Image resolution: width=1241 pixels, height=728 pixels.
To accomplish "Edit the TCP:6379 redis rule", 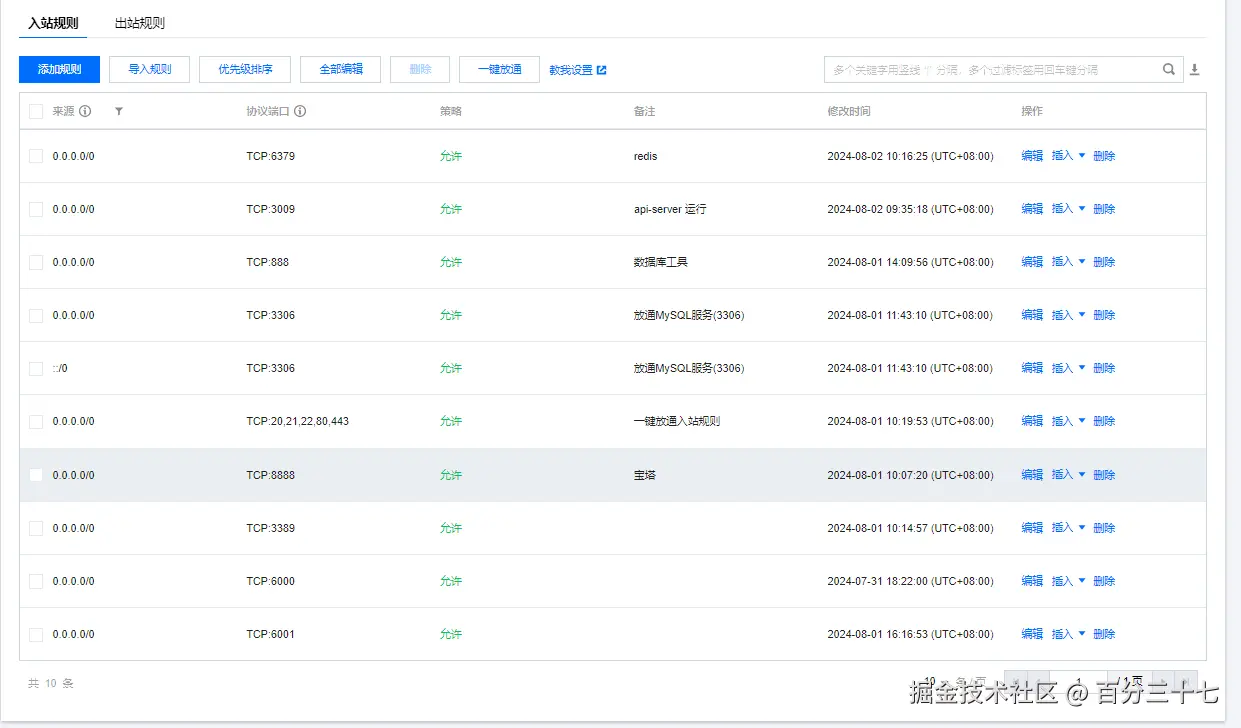I will pyautogui.click(x=1032, y=156).
